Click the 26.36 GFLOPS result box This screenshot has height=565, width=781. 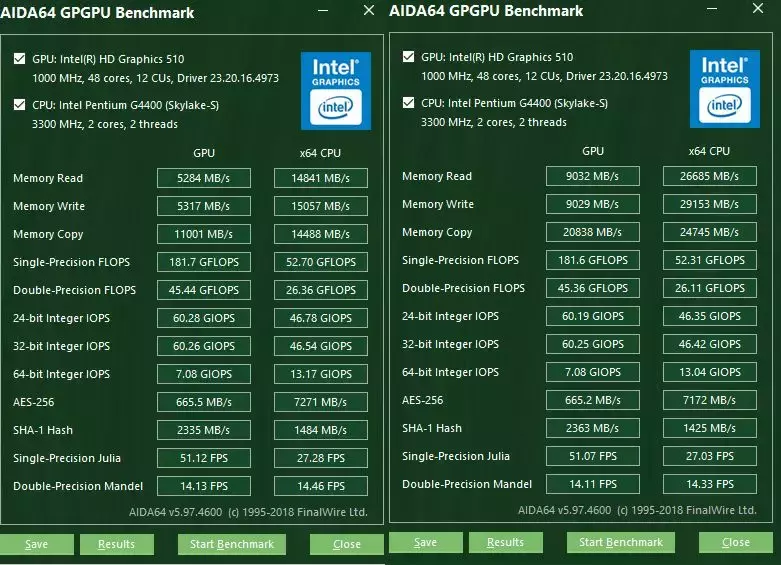pos(321,290)
